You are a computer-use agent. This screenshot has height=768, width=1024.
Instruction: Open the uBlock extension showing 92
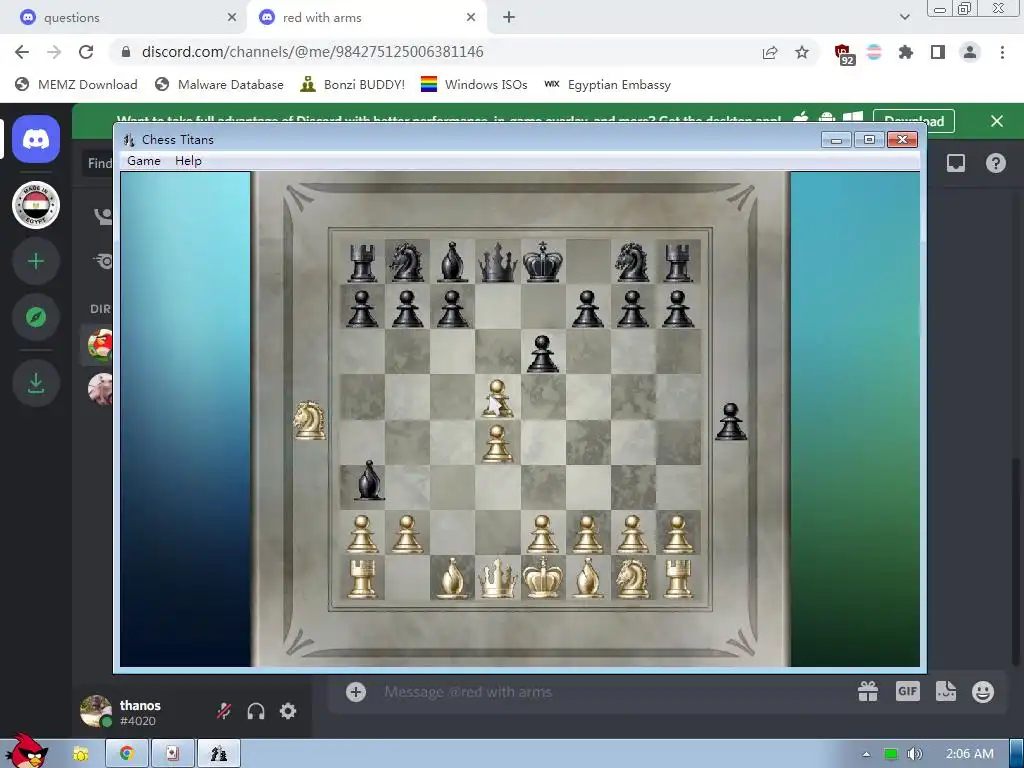(844, 54)
